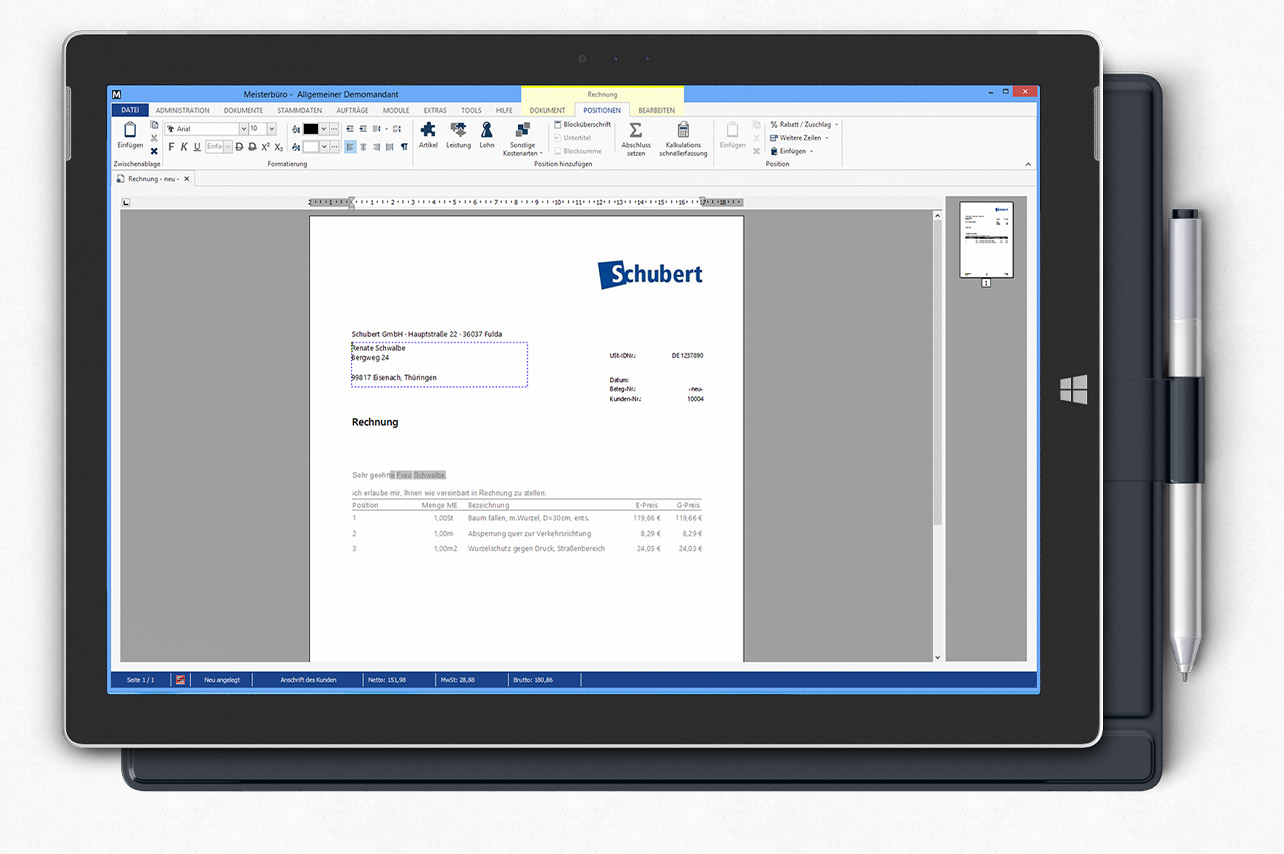Open the EXTRAS tab
This screenshot has width=1284, height=854.
(x=435, y=110)
